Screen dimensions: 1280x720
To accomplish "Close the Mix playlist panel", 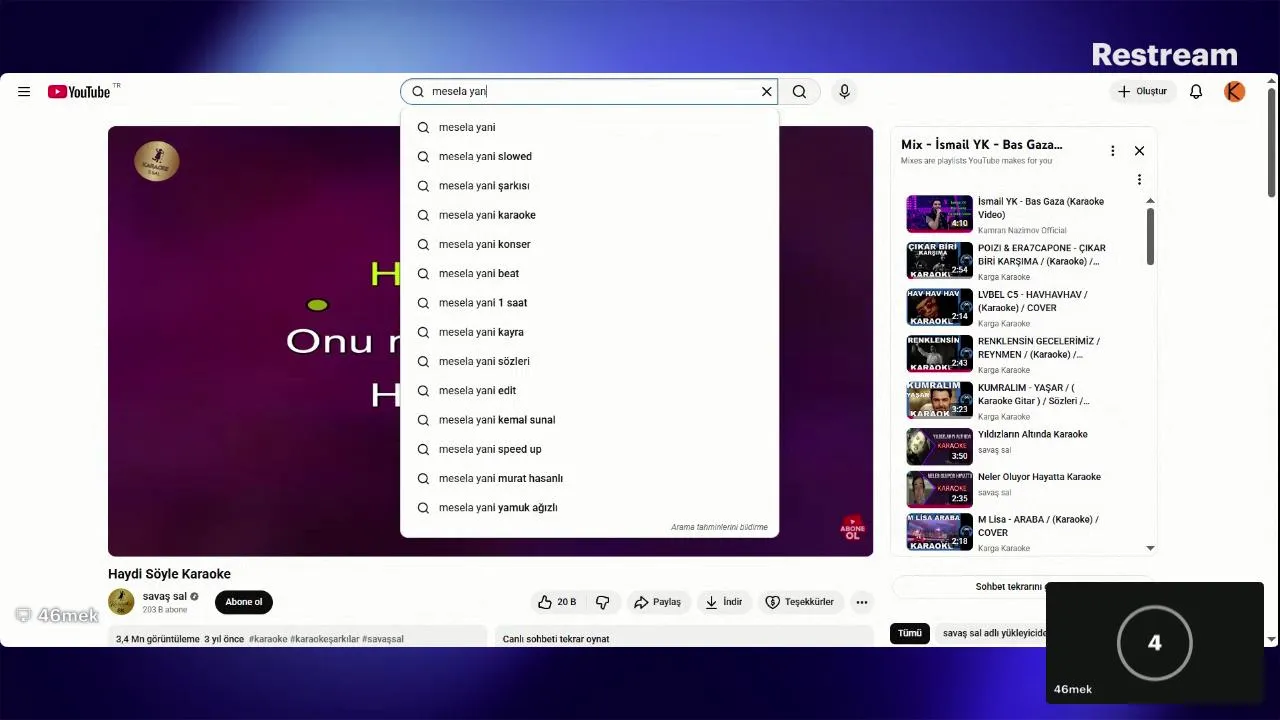I will pos(1139,151).
